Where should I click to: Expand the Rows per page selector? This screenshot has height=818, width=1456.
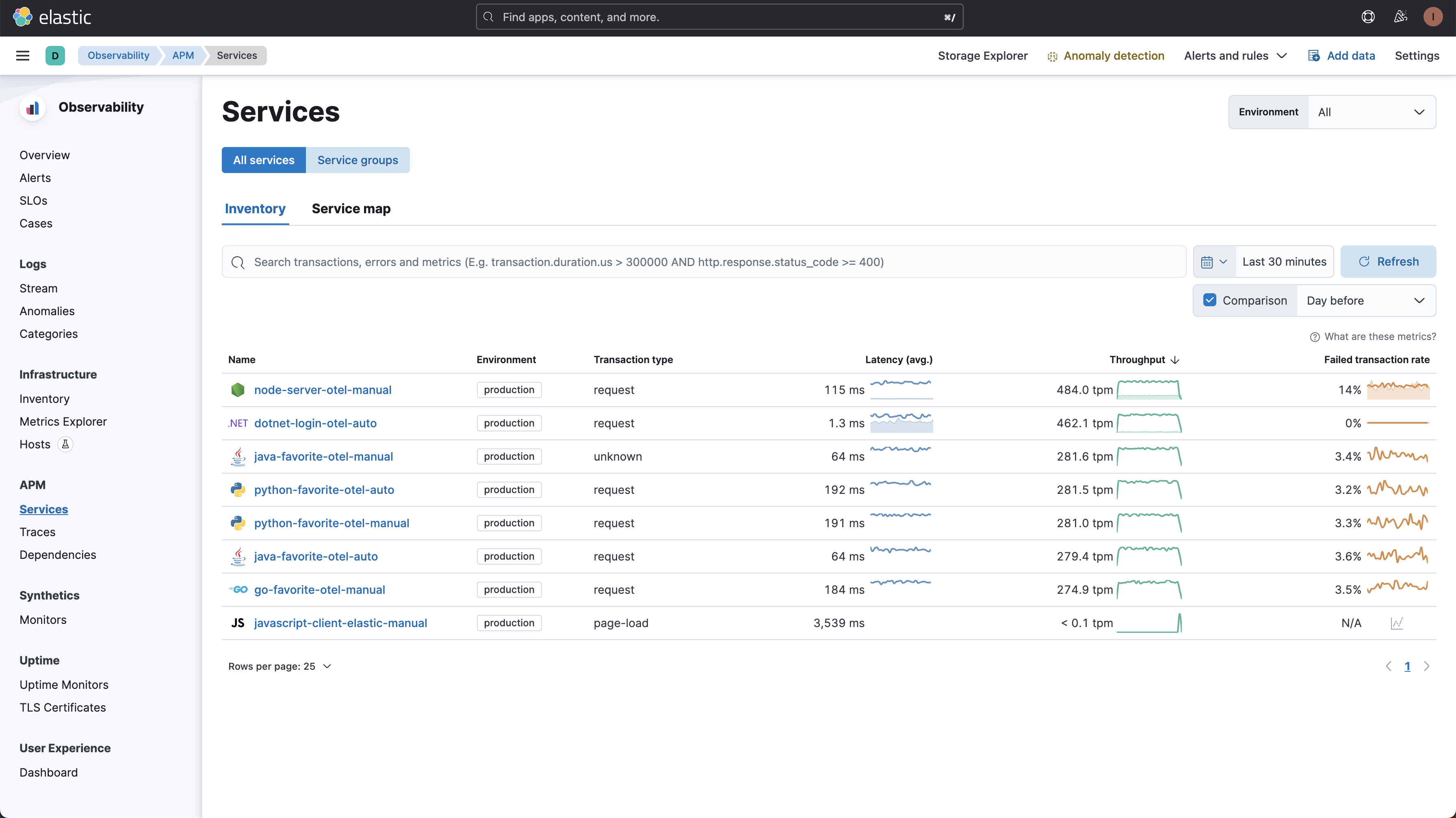pos(280,666)
